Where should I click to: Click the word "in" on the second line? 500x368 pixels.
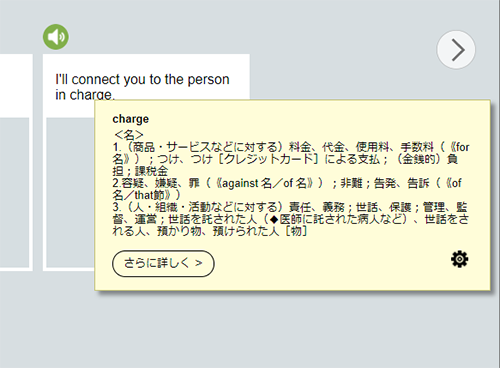60,95
